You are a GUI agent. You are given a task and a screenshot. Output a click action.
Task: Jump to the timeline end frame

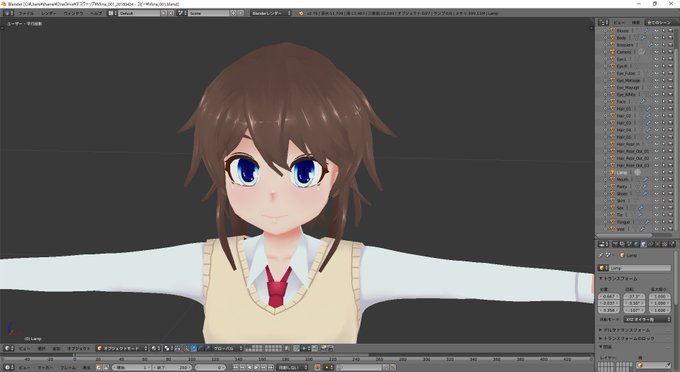click(271, 368)
